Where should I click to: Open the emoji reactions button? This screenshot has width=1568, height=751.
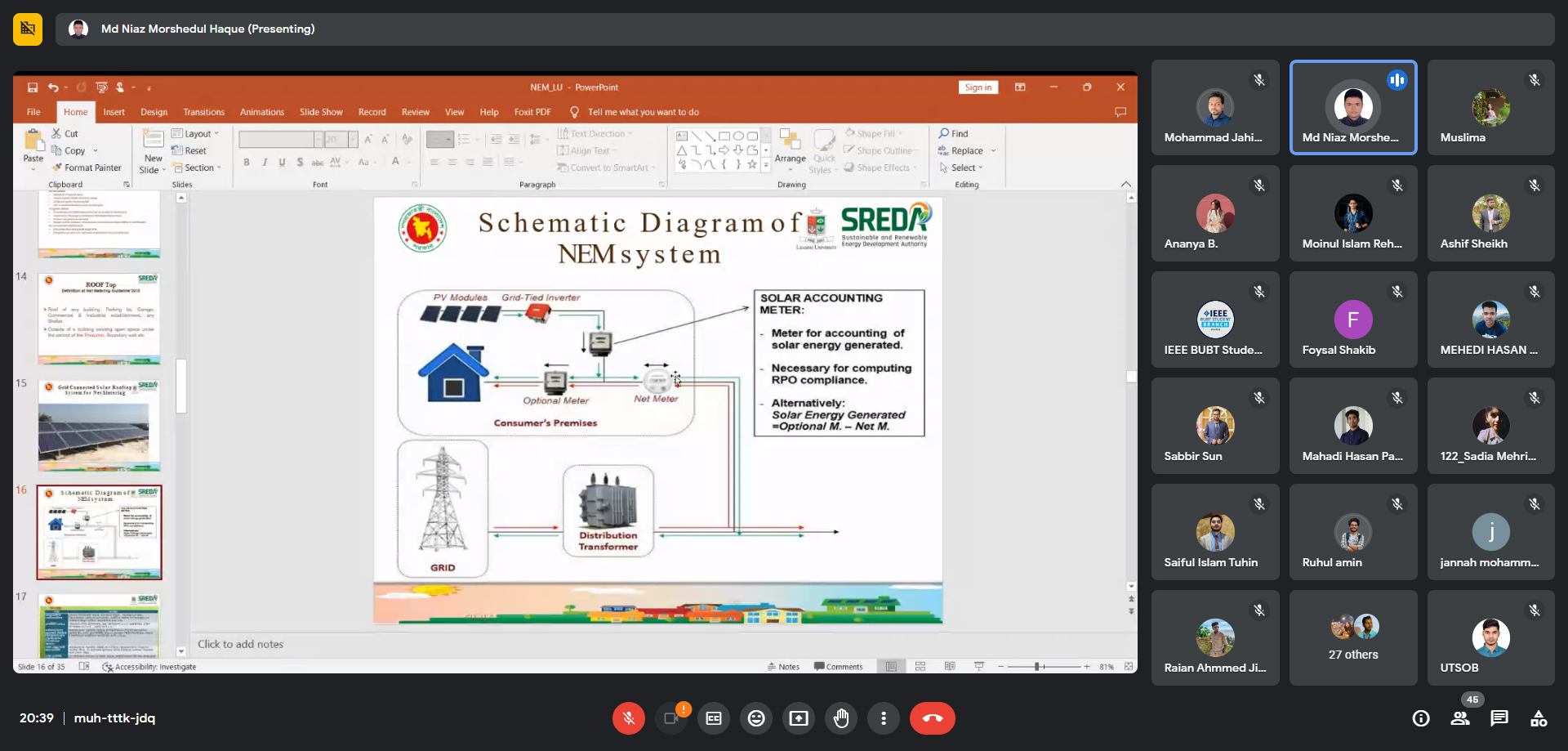pyautogui.click(x=756, y=718)
